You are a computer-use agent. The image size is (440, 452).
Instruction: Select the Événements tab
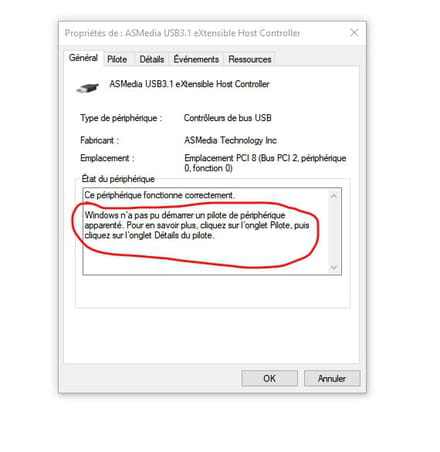196,59
